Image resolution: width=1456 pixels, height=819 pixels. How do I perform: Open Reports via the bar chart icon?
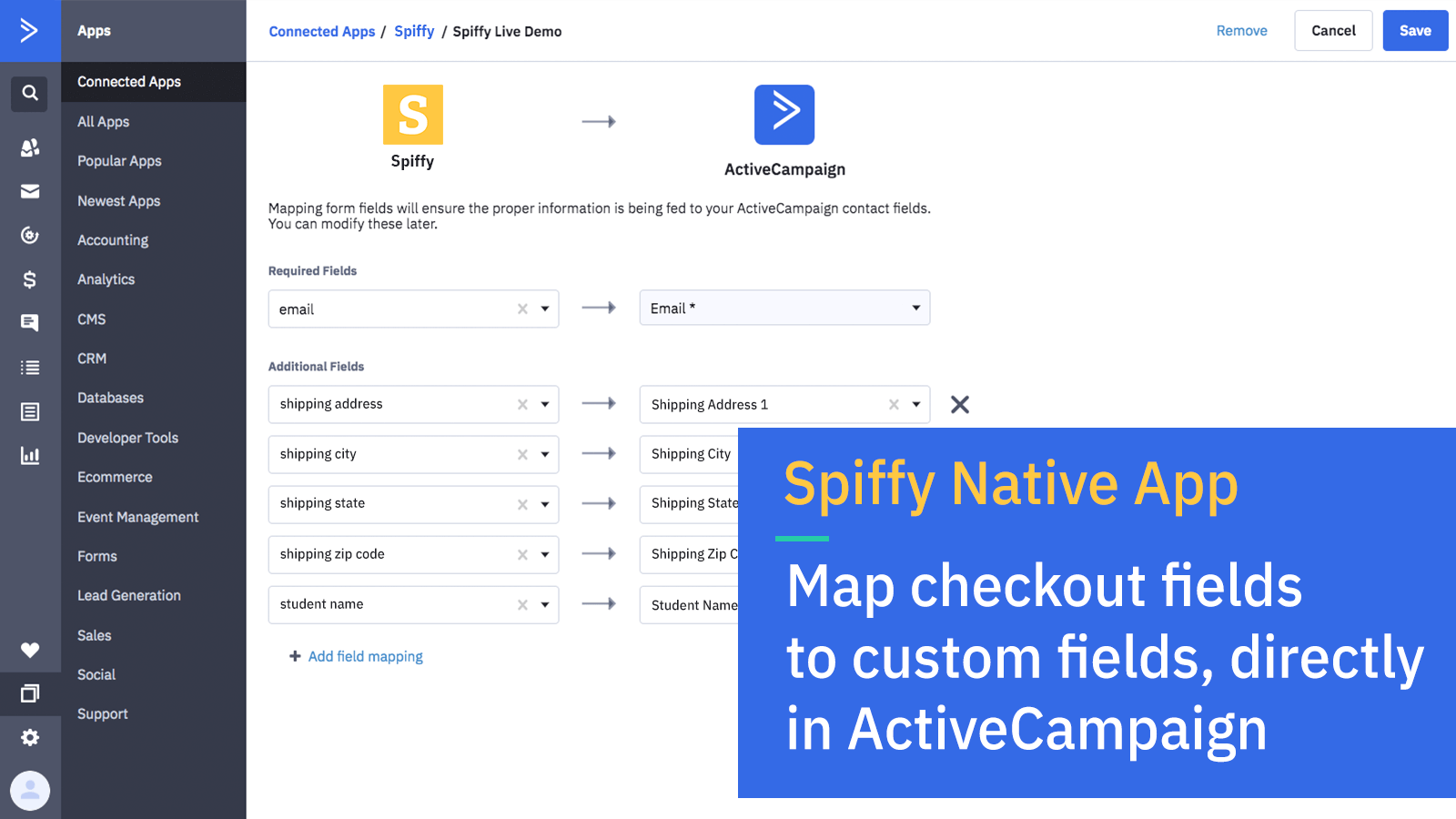(30, 456)
